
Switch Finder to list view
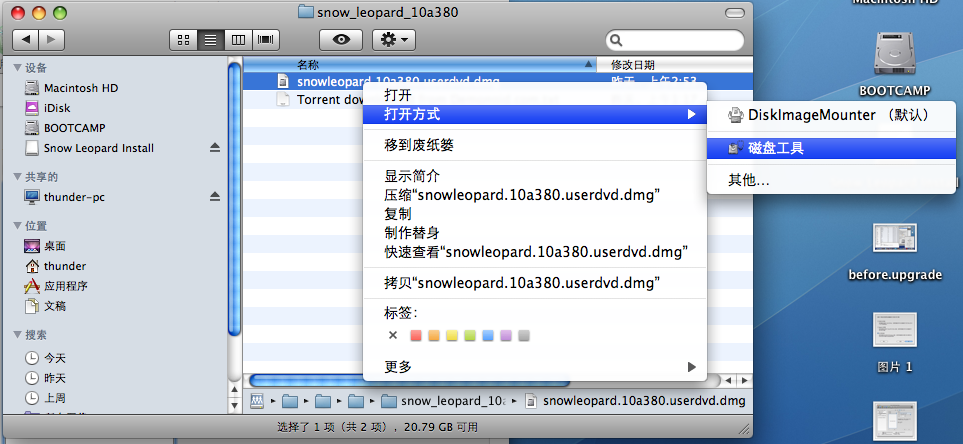coord(211,40)
